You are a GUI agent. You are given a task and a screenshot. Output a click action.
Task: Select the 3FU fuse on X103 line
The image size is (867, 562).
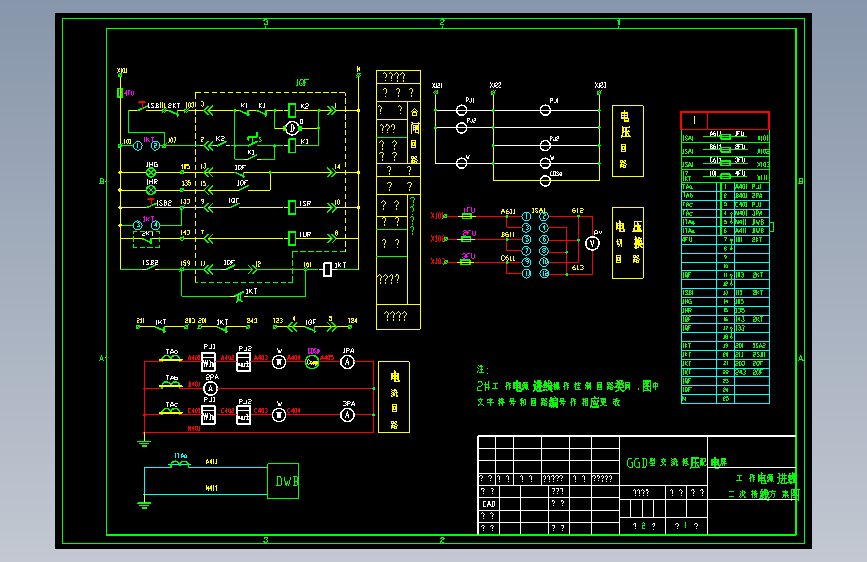[x=467, y=262]
